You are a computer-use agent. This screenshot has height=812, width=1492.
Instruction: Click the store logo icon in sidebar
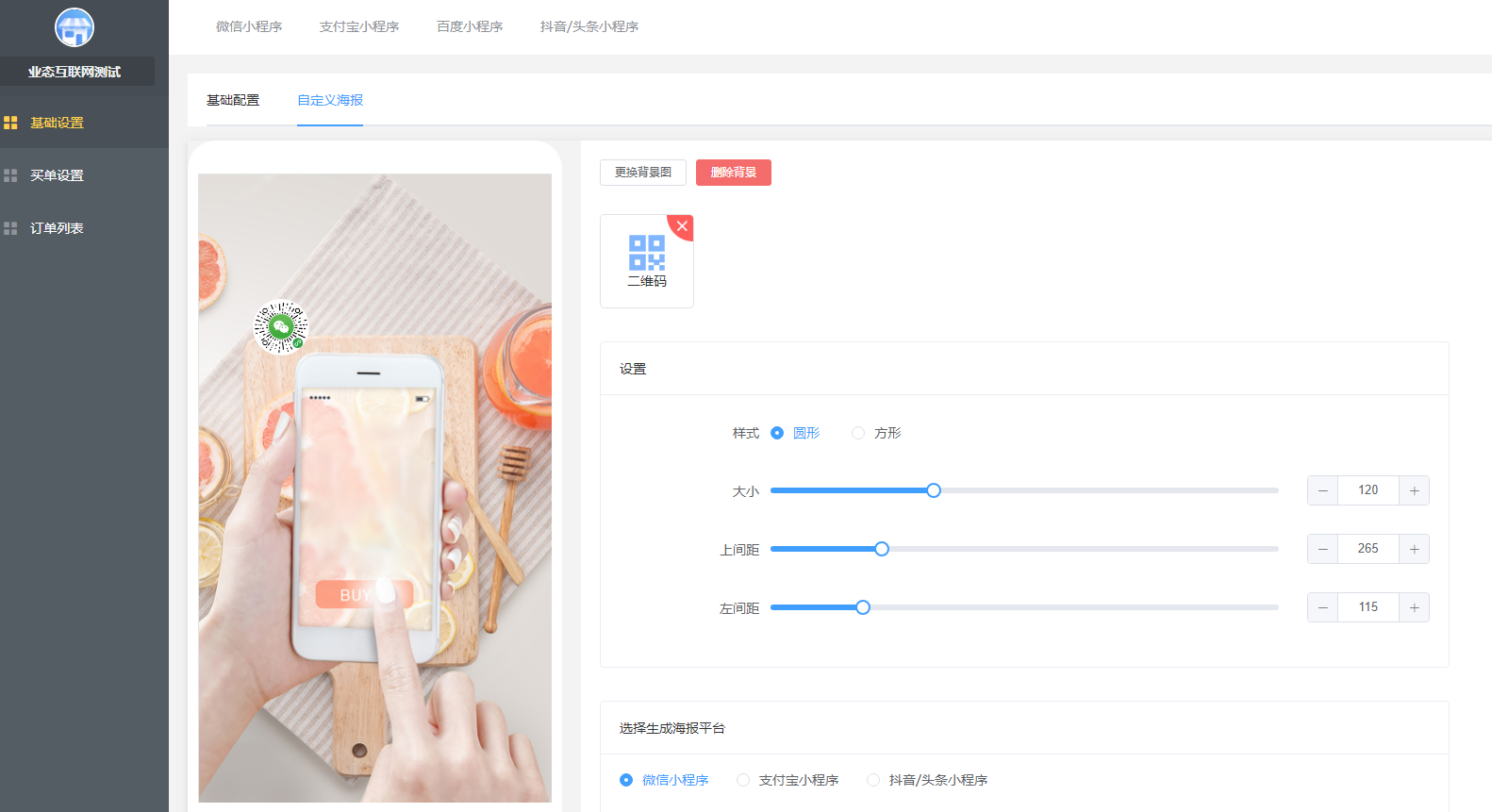tap(75, 27)
